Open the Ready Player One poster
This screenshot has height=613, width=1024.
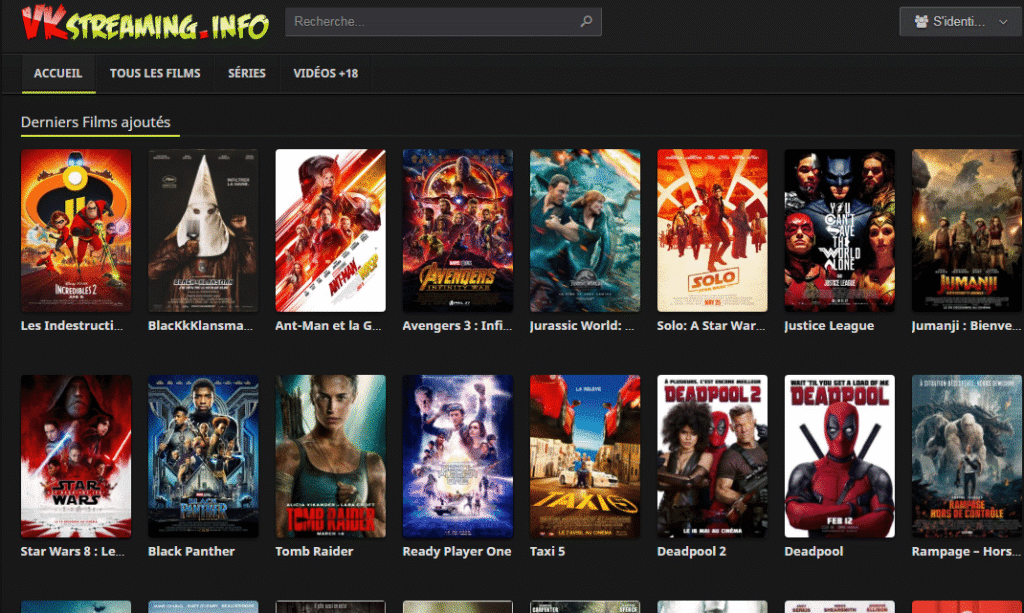tap(458, 456)
